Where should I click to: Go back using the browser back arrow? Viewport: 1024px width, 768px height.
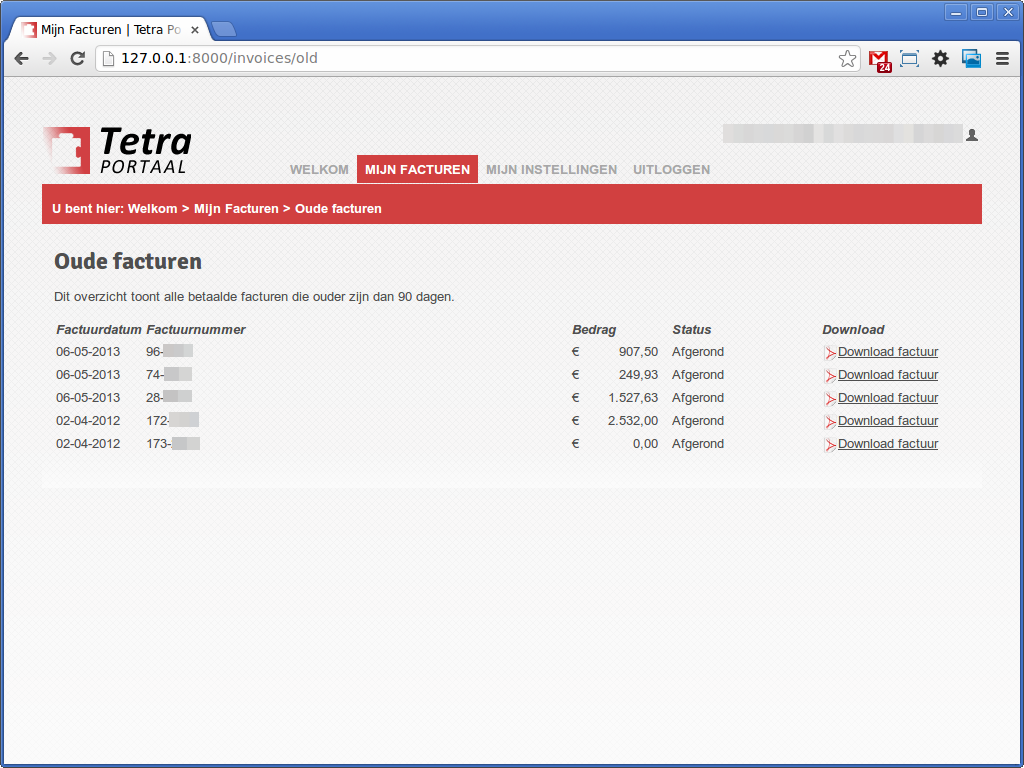(21, 59)
